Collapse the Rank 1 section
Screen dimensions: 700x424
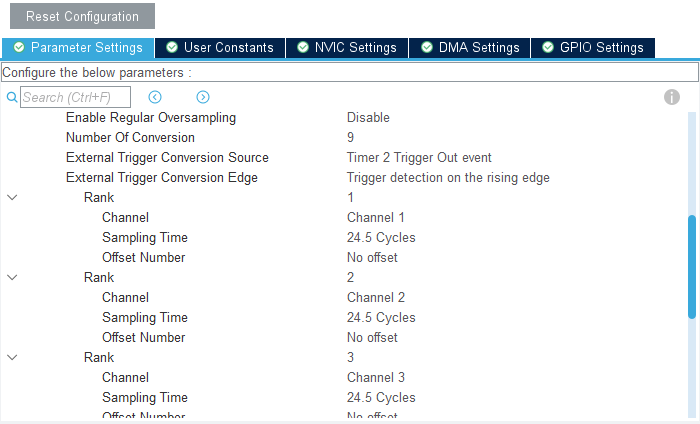(12, 197)
